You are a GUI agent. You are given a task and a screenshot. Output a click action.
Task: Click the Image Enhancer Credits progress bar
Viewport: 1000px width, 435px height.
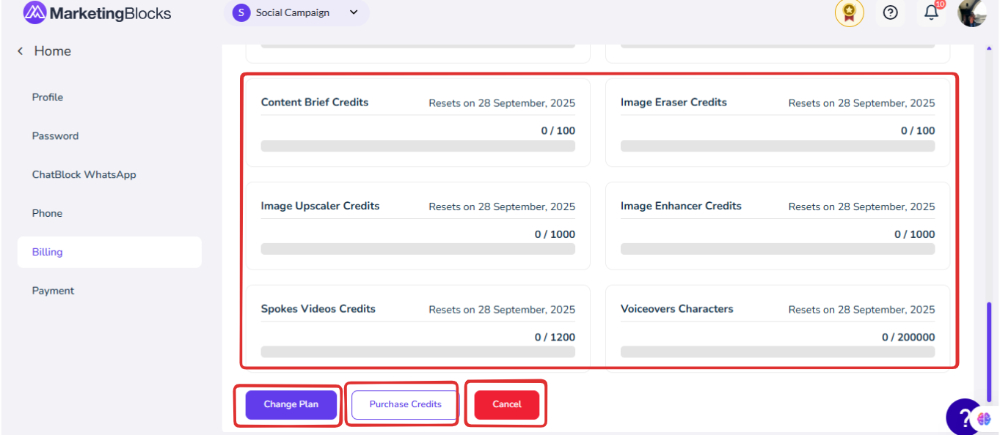[x=777, y=249]
